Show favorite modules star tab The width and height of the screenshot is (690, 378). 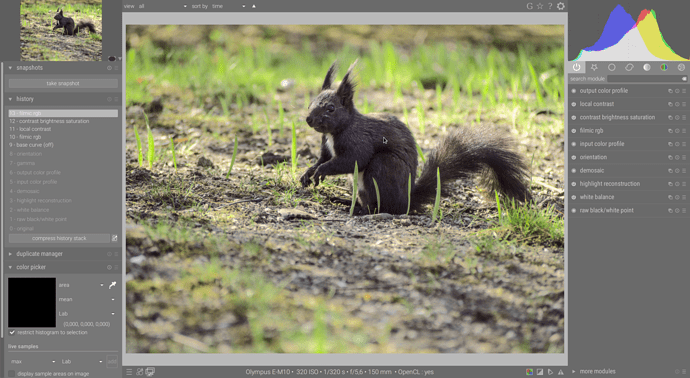point(594,67)
